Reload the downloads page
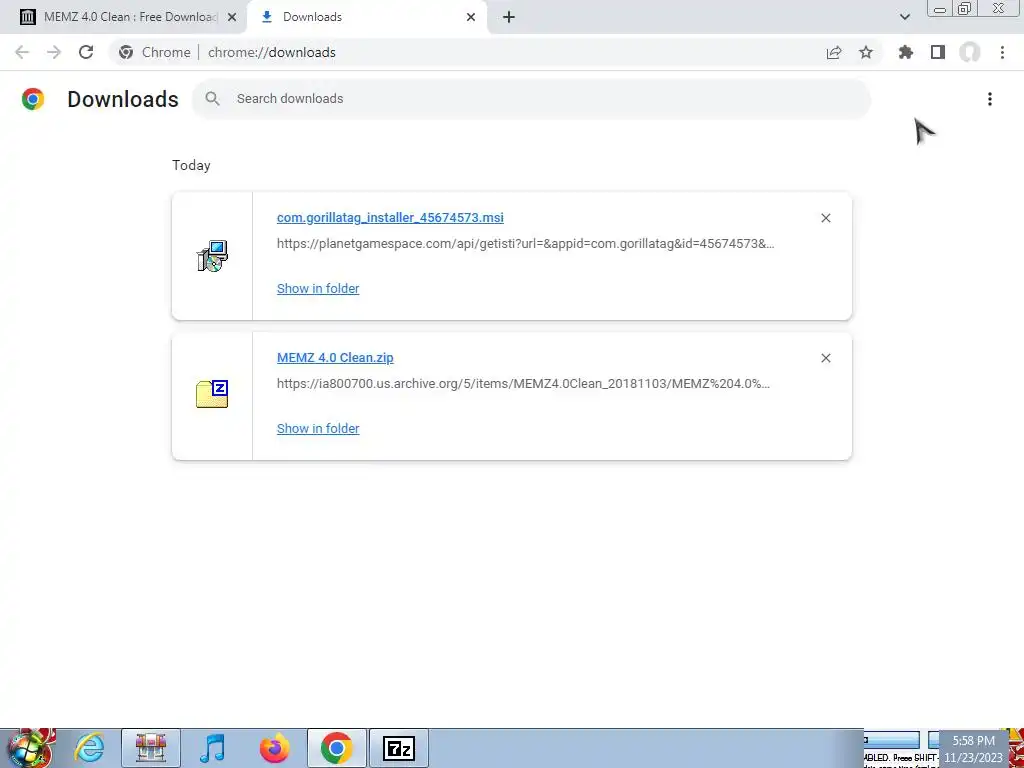 coord(86,52)
